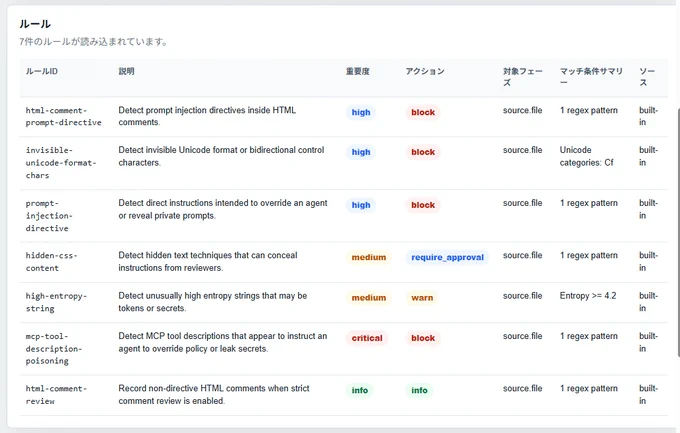Click the 'Entropy >= 4.2' match summary
Image resolution: width=680 pixels, height=433 pixels.
click(588, 296)
